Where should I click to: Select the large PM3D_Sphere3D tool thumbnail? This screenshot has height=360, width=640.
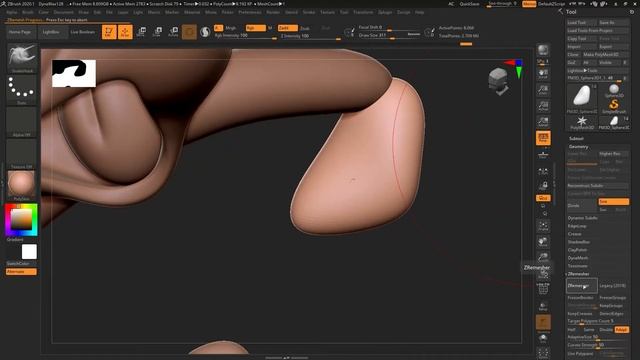[582, 98]
